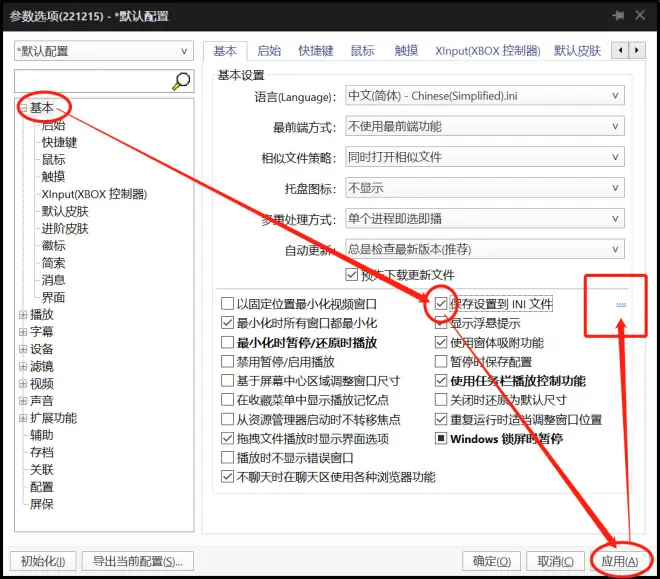660x579 pixels.
Task: Switch to the 启始 tab
Action: point(269,51)
